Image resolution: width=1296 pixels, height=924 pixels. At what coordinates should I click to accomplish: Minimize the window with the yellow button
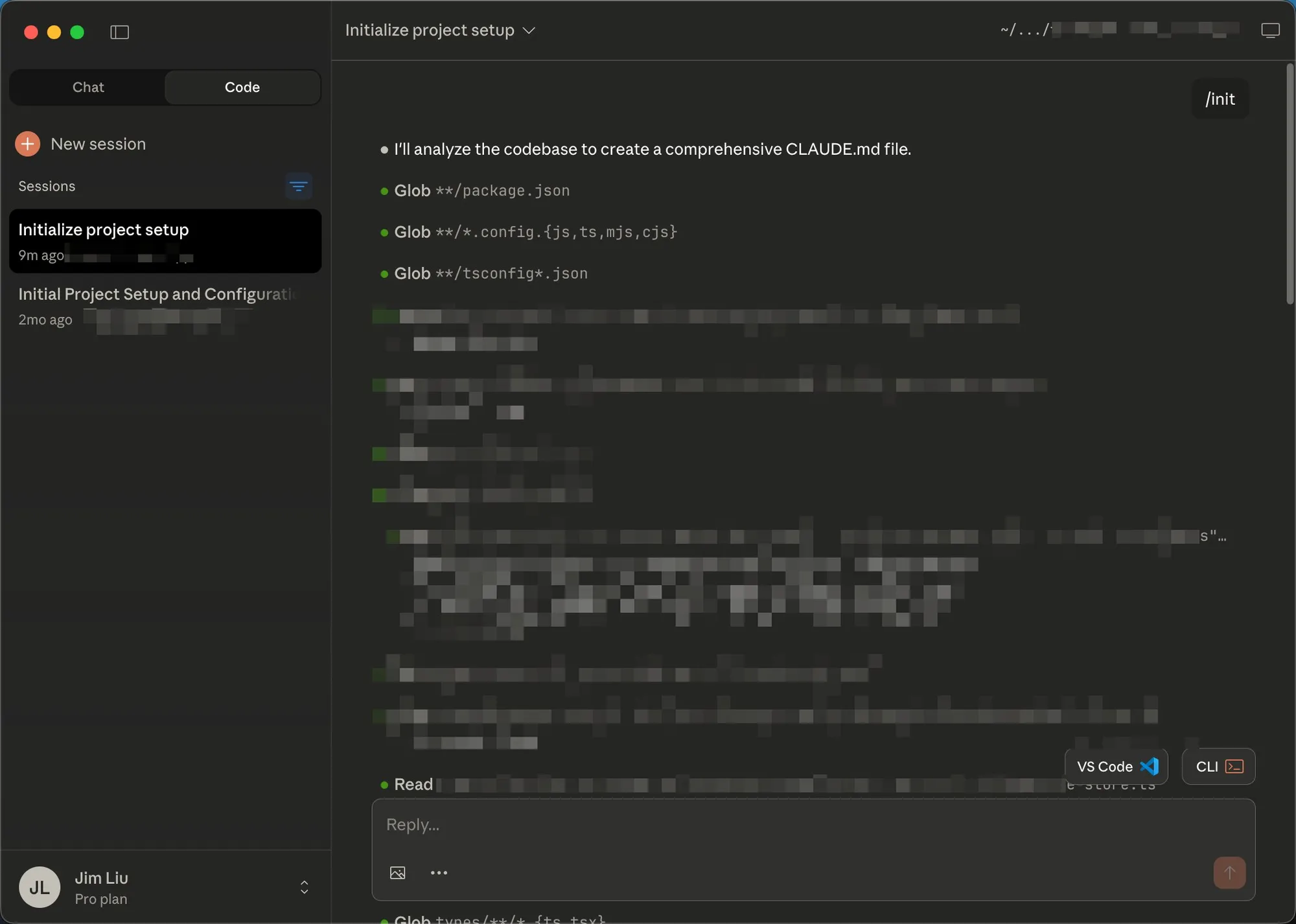click(x=54, y=32)
